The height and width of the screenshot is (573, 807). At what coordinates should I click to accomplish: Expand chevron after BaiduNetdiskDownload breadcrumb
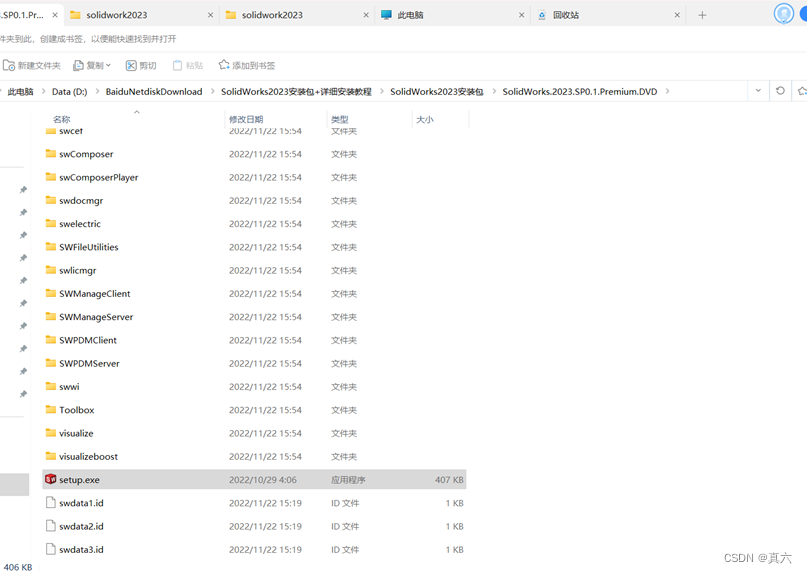pyautogui.click(x=212, y=92)
